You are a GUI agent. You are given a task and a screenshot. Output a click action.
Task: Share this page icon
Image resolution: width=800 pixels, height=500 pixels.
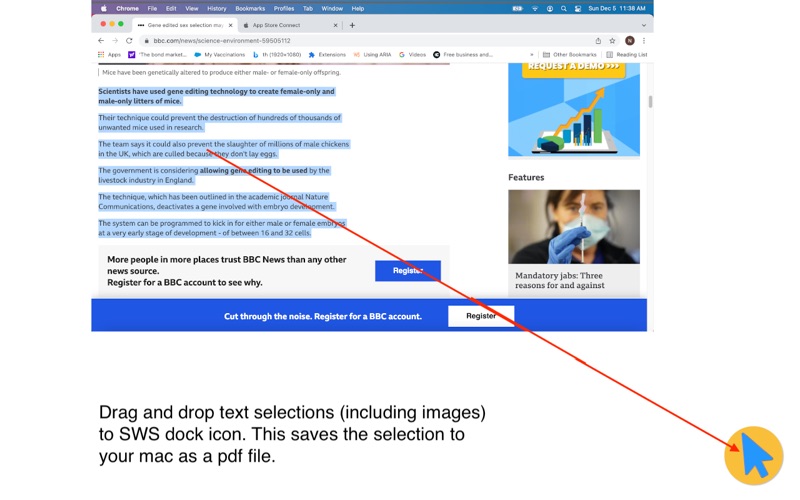pos(598,40)
